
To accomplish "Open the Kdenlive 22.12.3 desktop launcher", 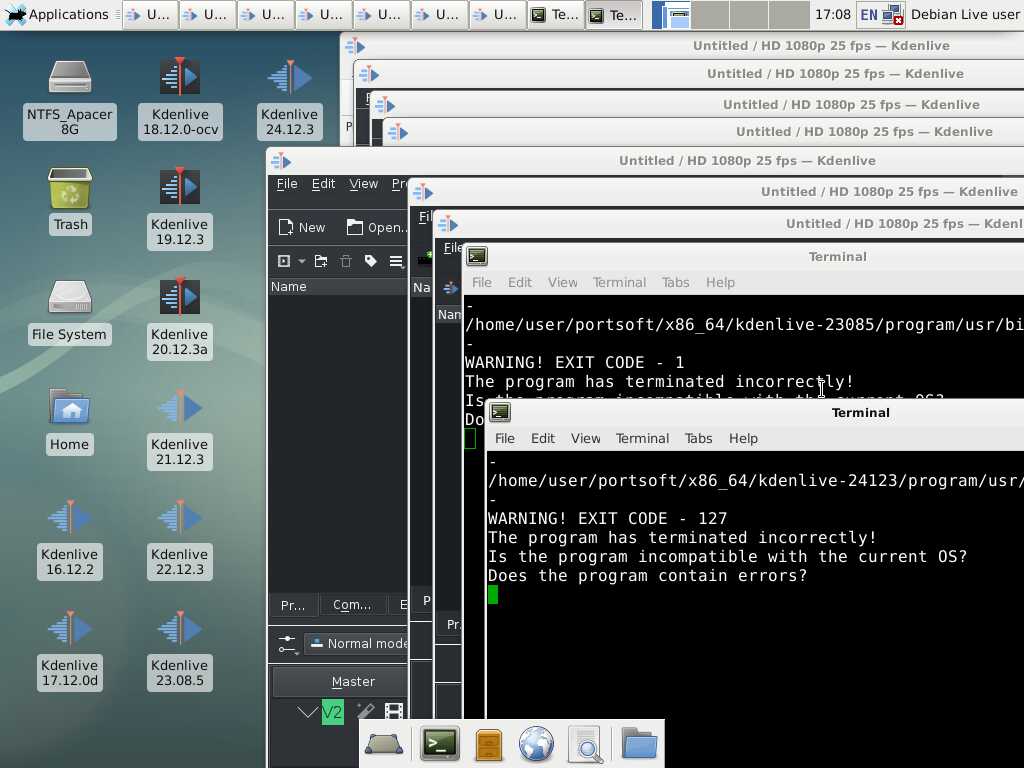I will point(180,537).
